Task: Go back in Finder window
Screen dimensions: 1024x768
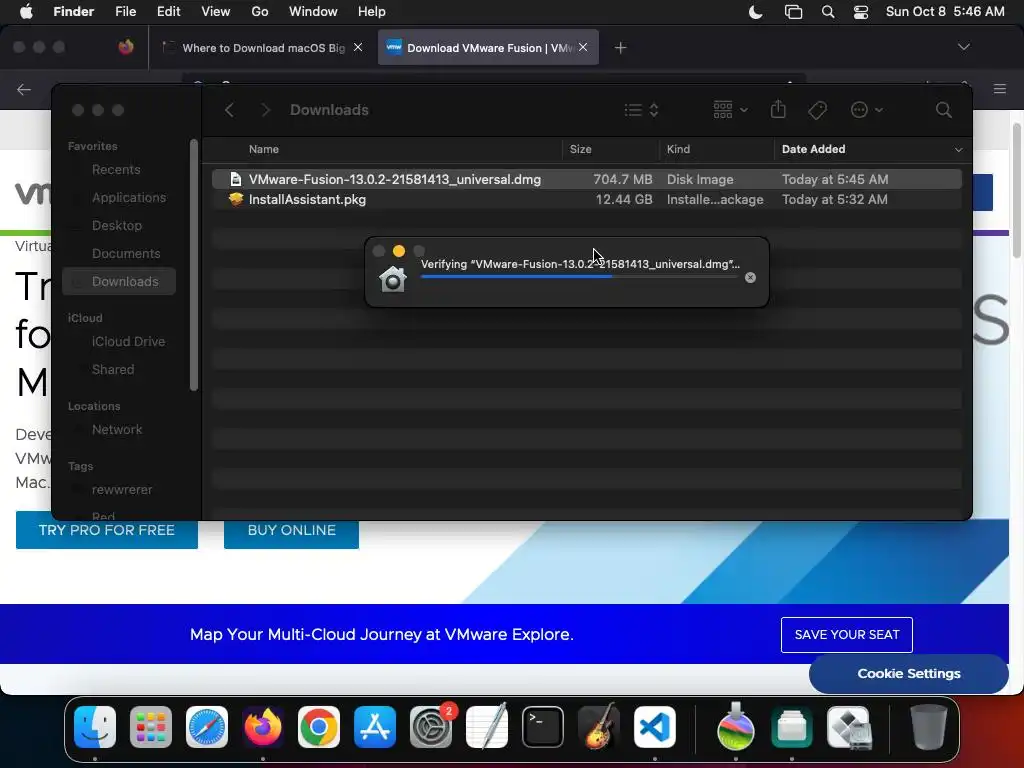Action: click(229, 110)
